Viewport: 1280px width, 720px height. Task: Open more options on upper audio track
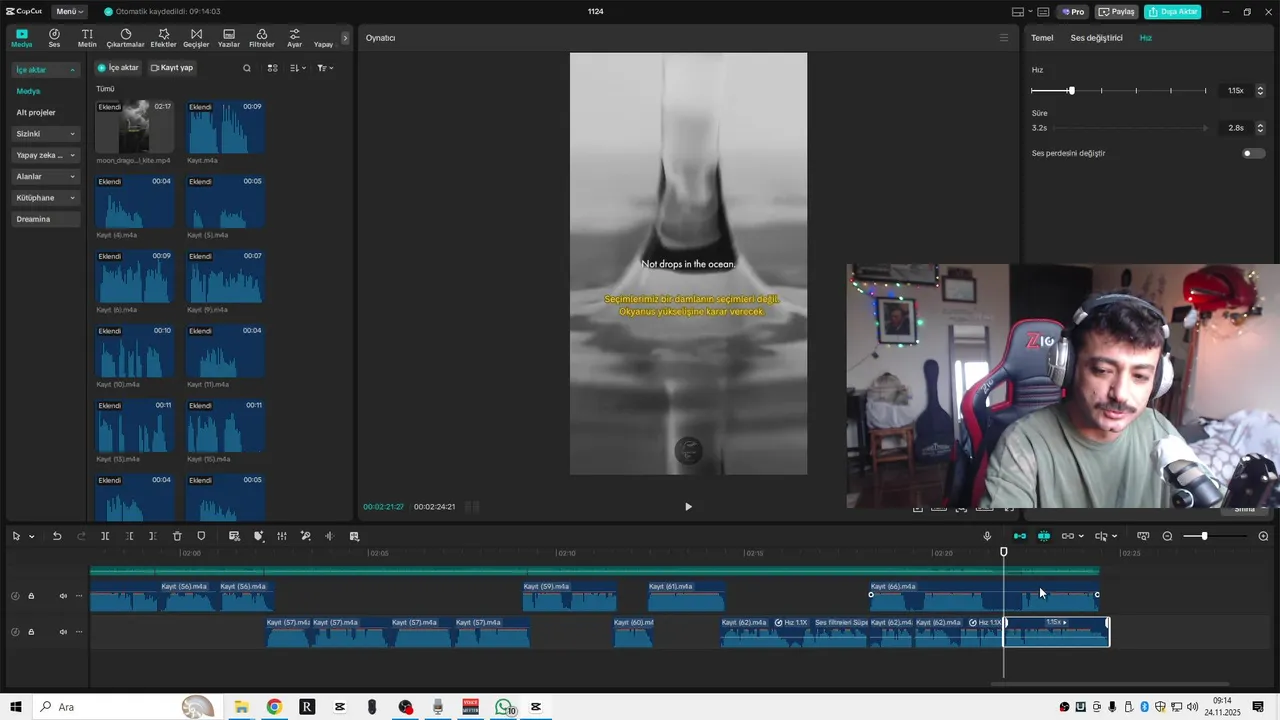point(79,596)
